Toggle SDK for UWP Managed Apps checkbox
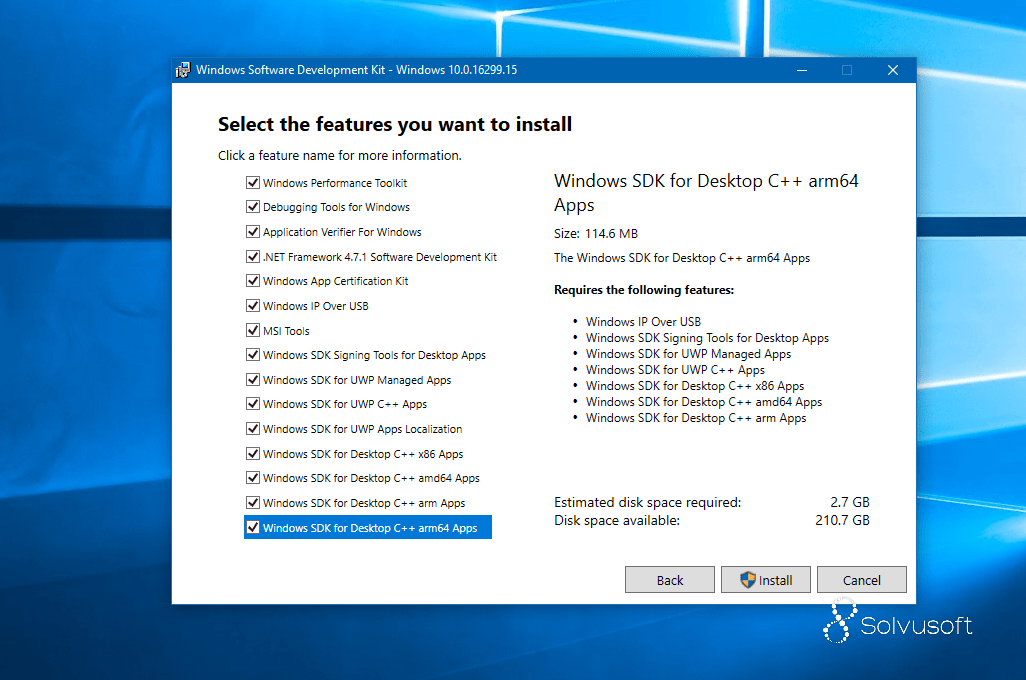The height and width of the screenshot is (680, 1026). pyautogui.click(x=253, y=380)
